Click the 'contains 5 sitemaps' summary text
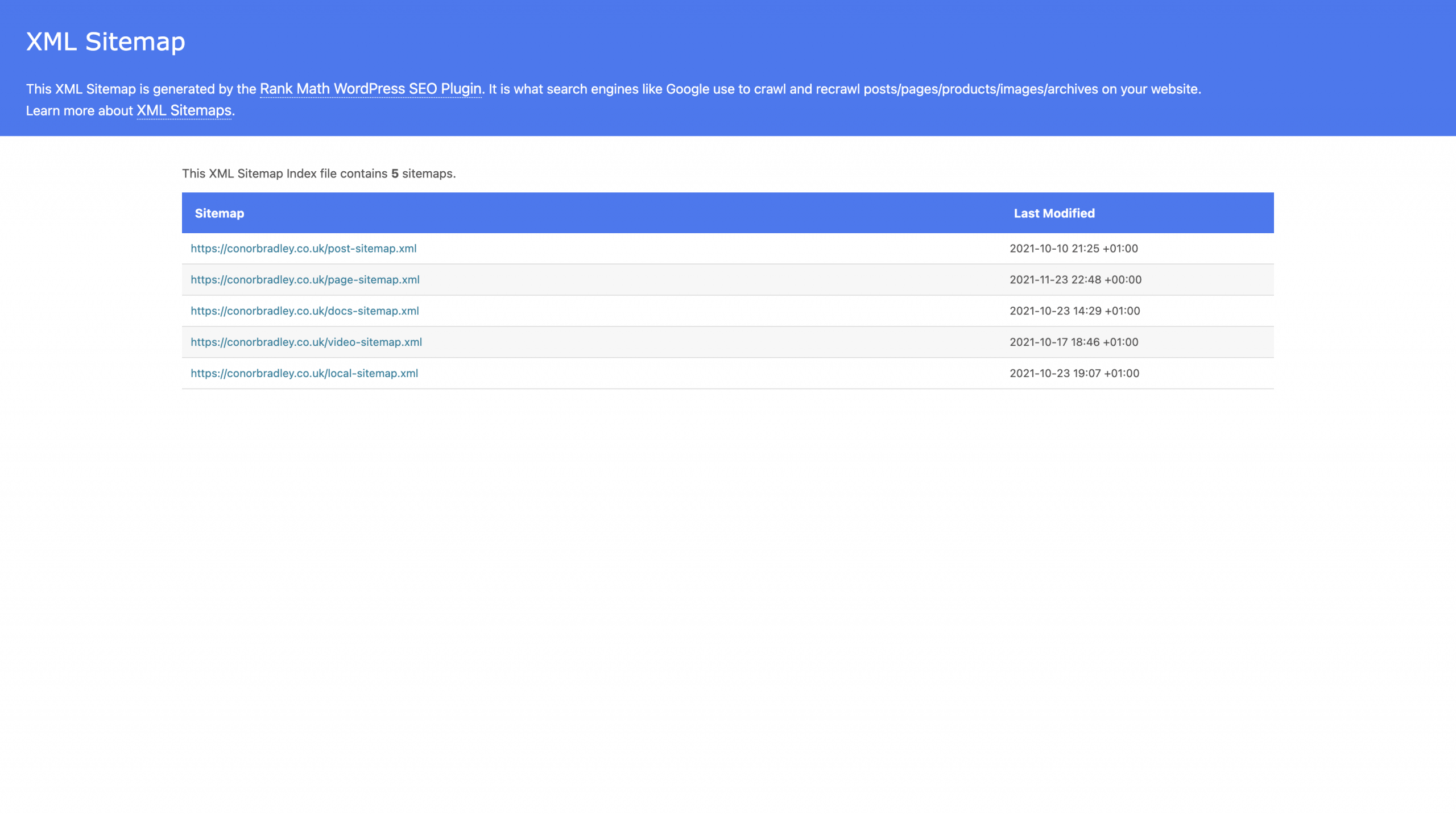This screenshot has width=1456, height=814. point(319,173)
